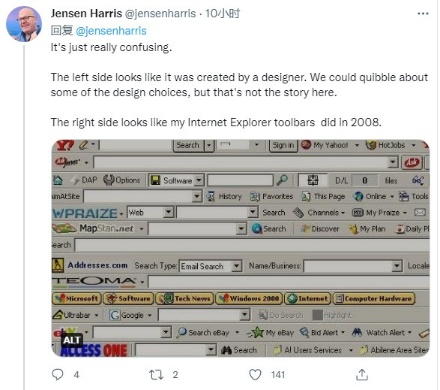Click the Search eBay toolbar item
The image size is (440, 390).
pos(203,332)
